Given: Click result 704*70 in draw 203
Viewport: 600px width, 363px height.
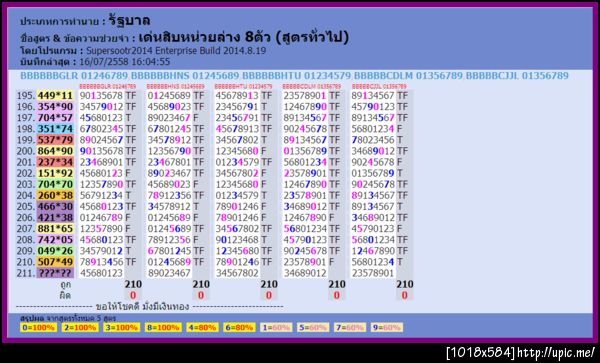Looking at the screenshot, I should 55,184.
